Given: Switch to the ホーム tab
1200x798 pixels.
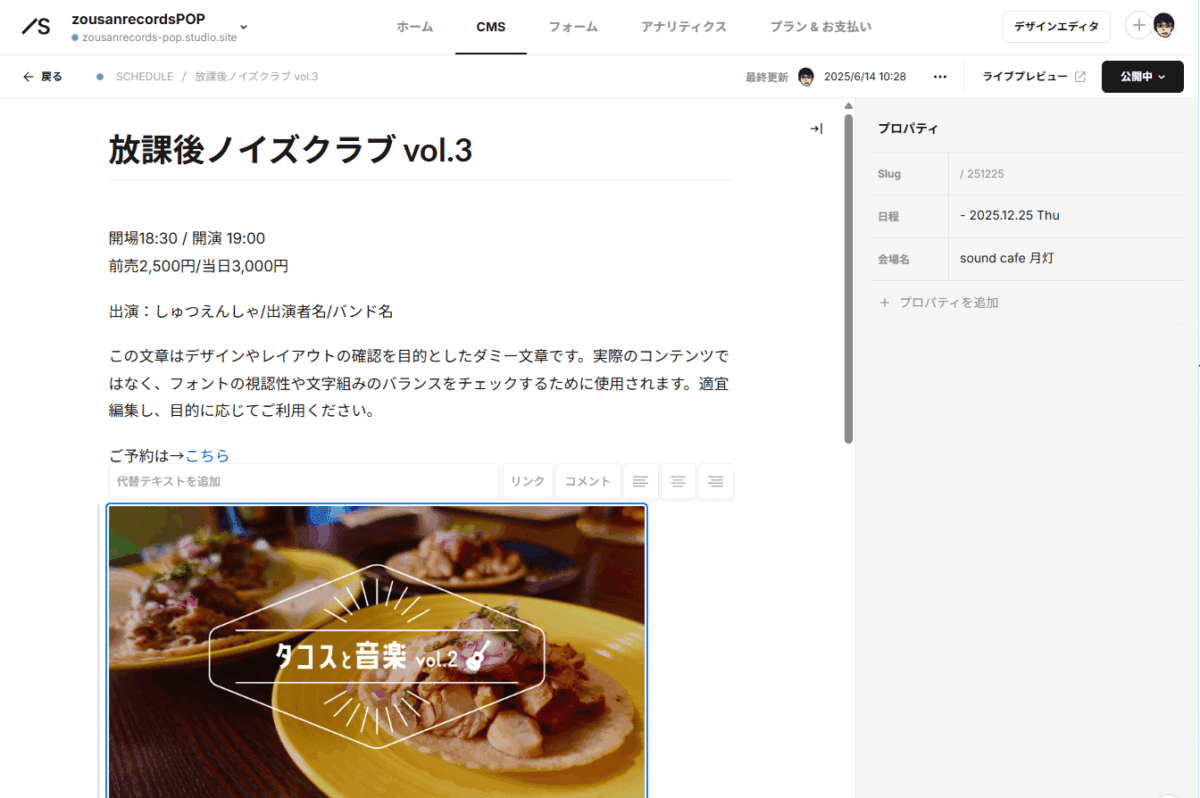Looking at the screenshot, I should click(415, 27).
